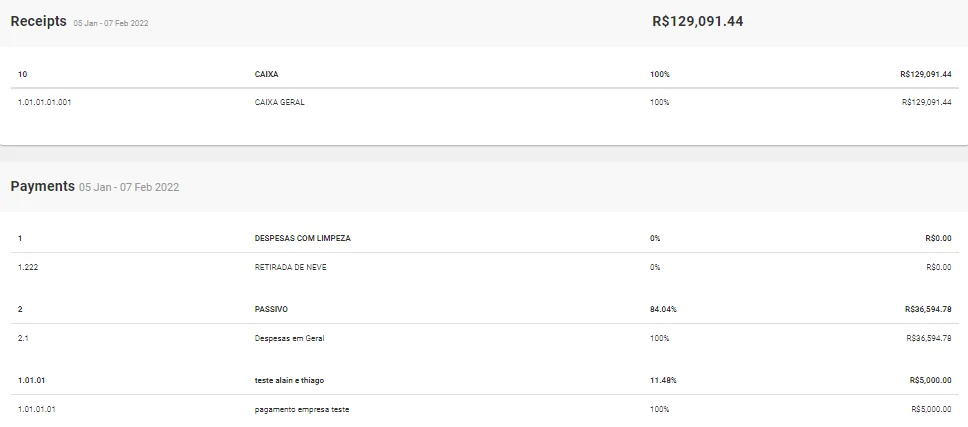Click the R$0.00 amount for RETIRADA DE NEVE
Screen dimensions: 968x427
[938, 267]
